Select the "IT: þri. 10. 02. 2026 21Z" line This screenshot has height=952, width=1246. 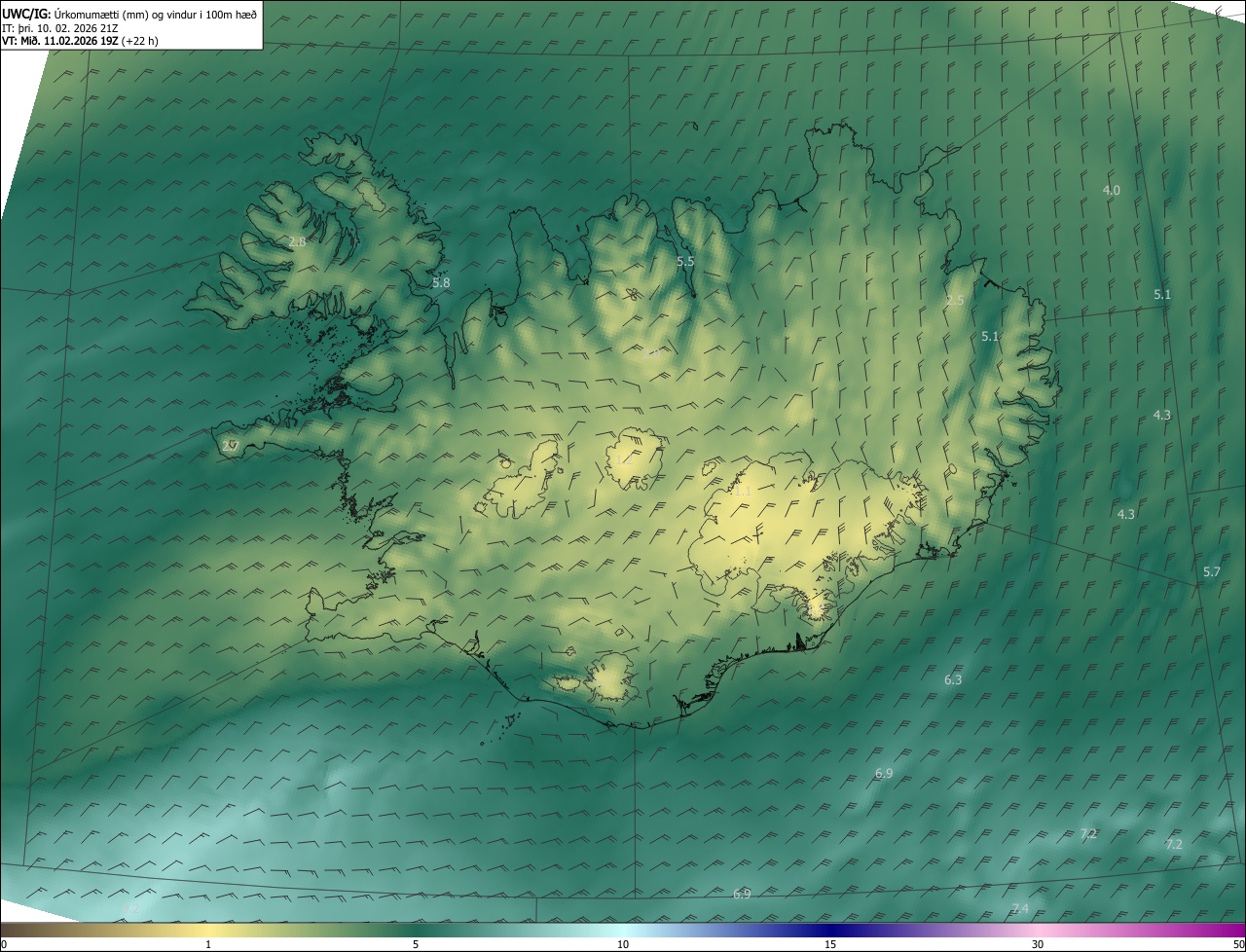(60, 28)
